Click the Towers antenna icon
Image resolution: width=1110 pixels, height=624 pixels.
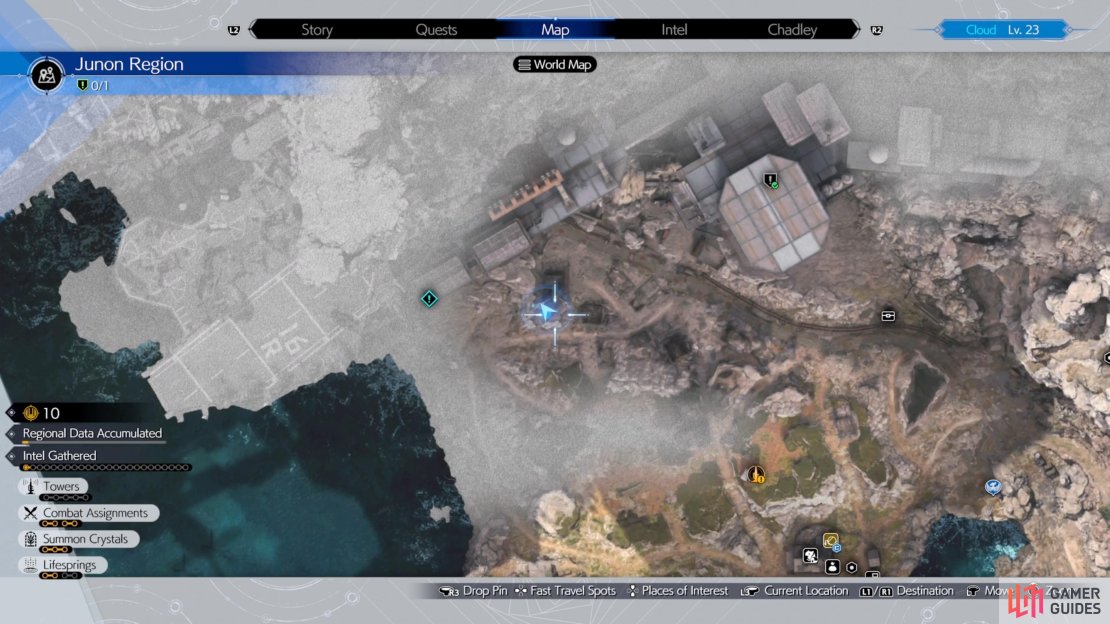pyautogui.click(x=30, y=487)
